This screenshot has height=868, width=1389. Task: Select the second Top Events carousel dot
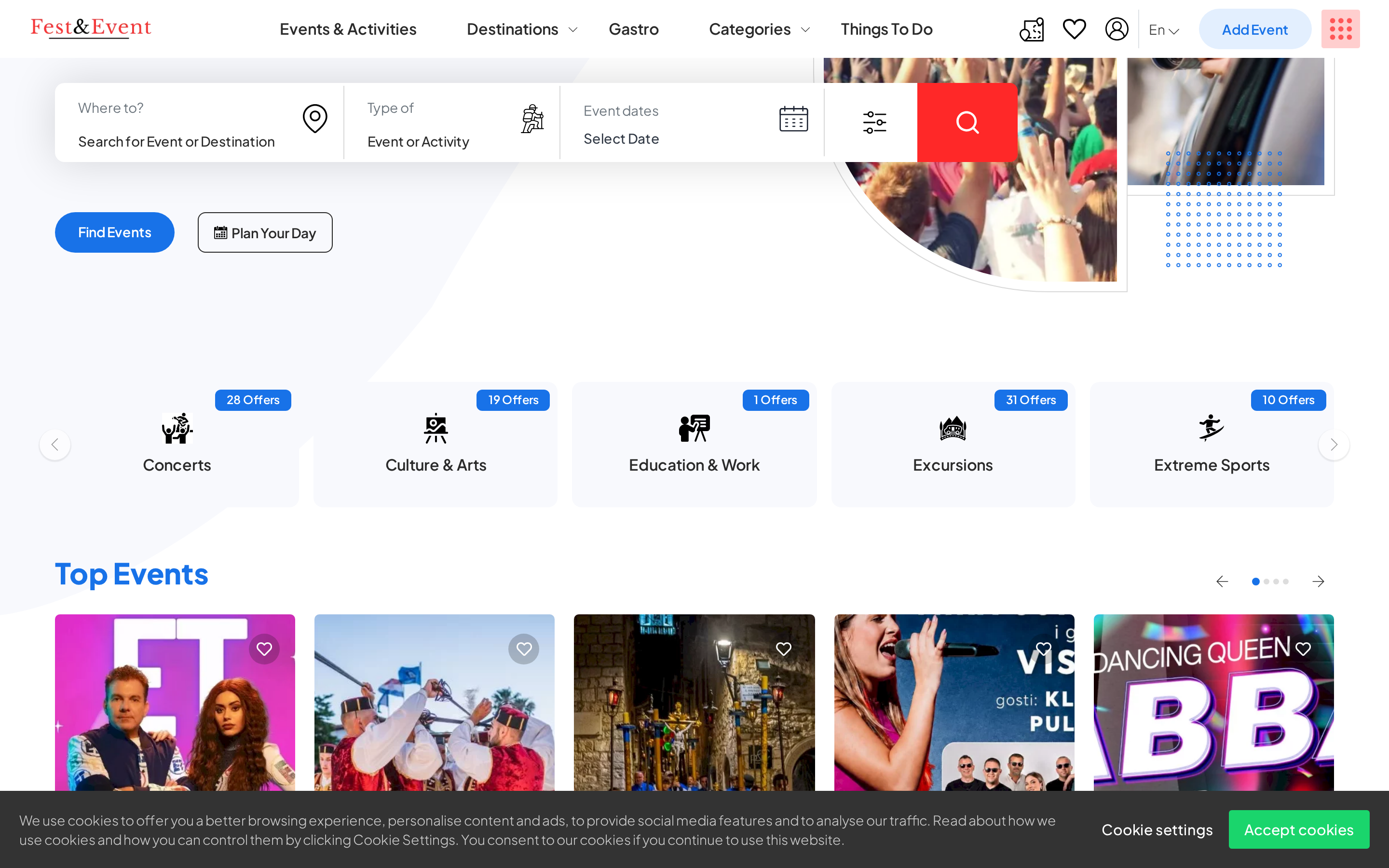(1266, 582)
